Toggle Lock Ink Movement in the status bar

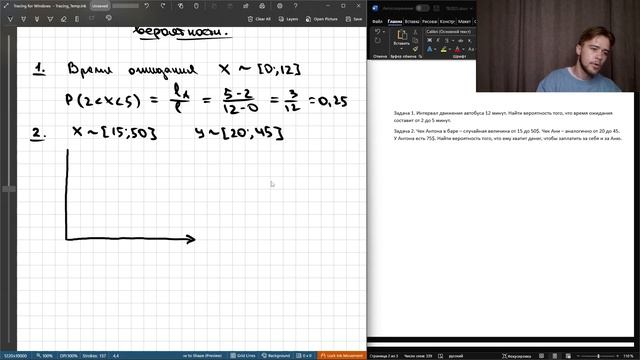(x=342, y=356)
